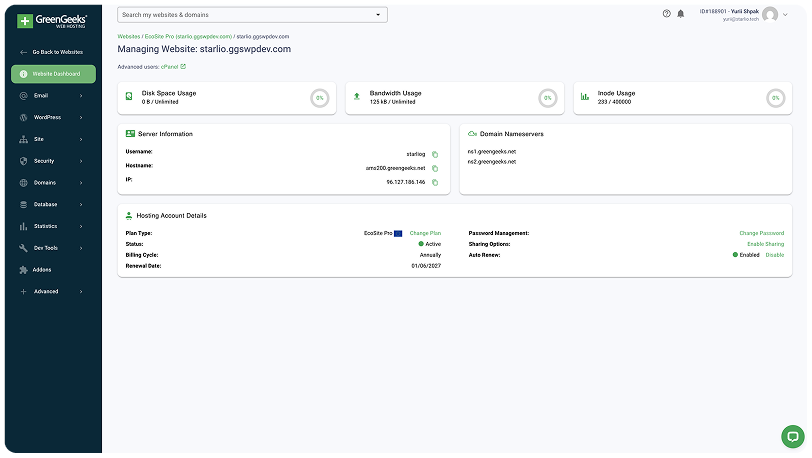Screen dimensions: 812x458
Task: Click nameserver ns2.greengeeks.net
Action: [491, 162]
